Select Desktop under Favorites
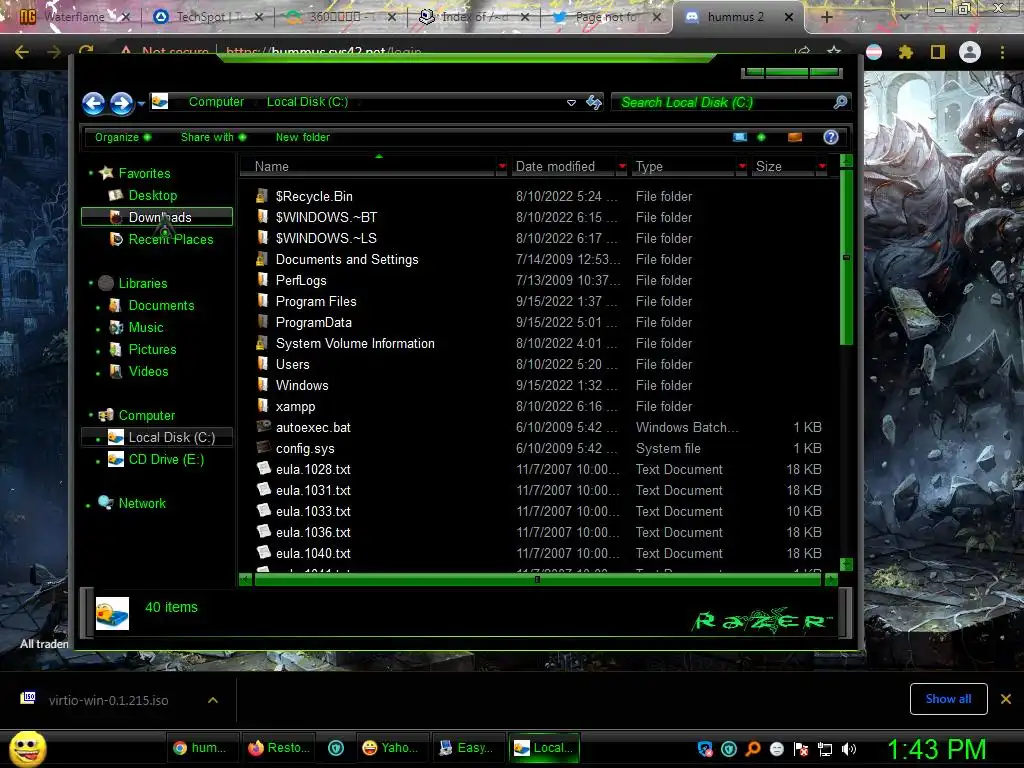Image resolution: width=1024 pixels, height=768 pixels. [153, 195]
